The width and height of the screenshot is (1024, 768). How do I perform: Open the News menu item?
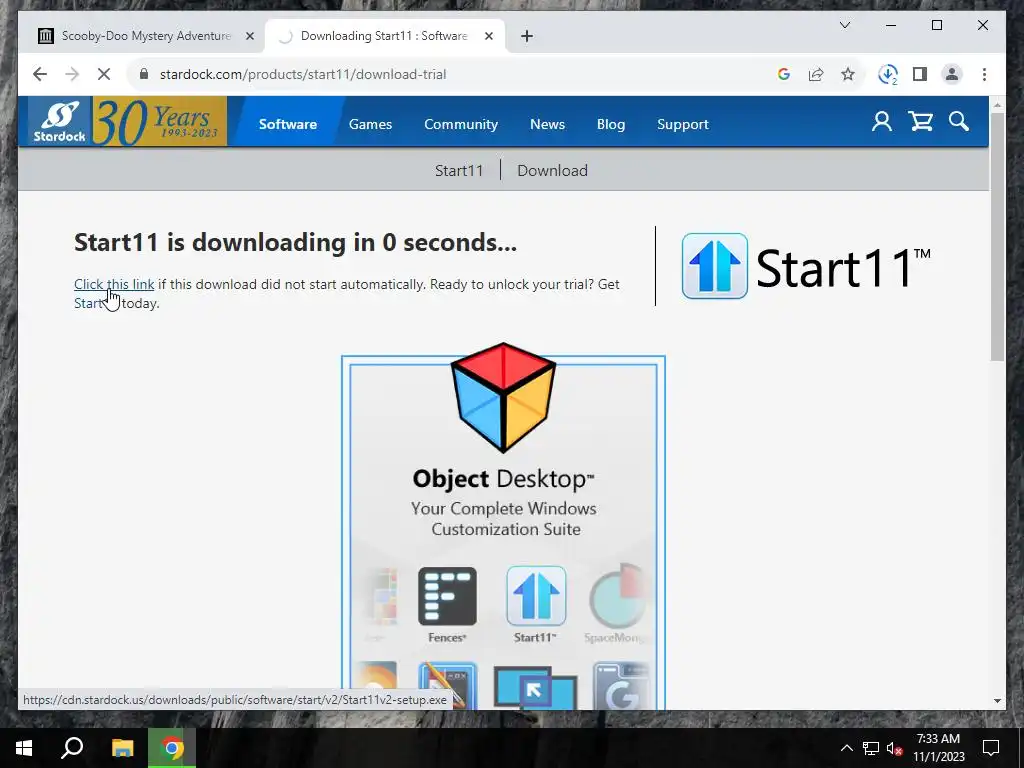pyautogui.click(x=547, y=124)
